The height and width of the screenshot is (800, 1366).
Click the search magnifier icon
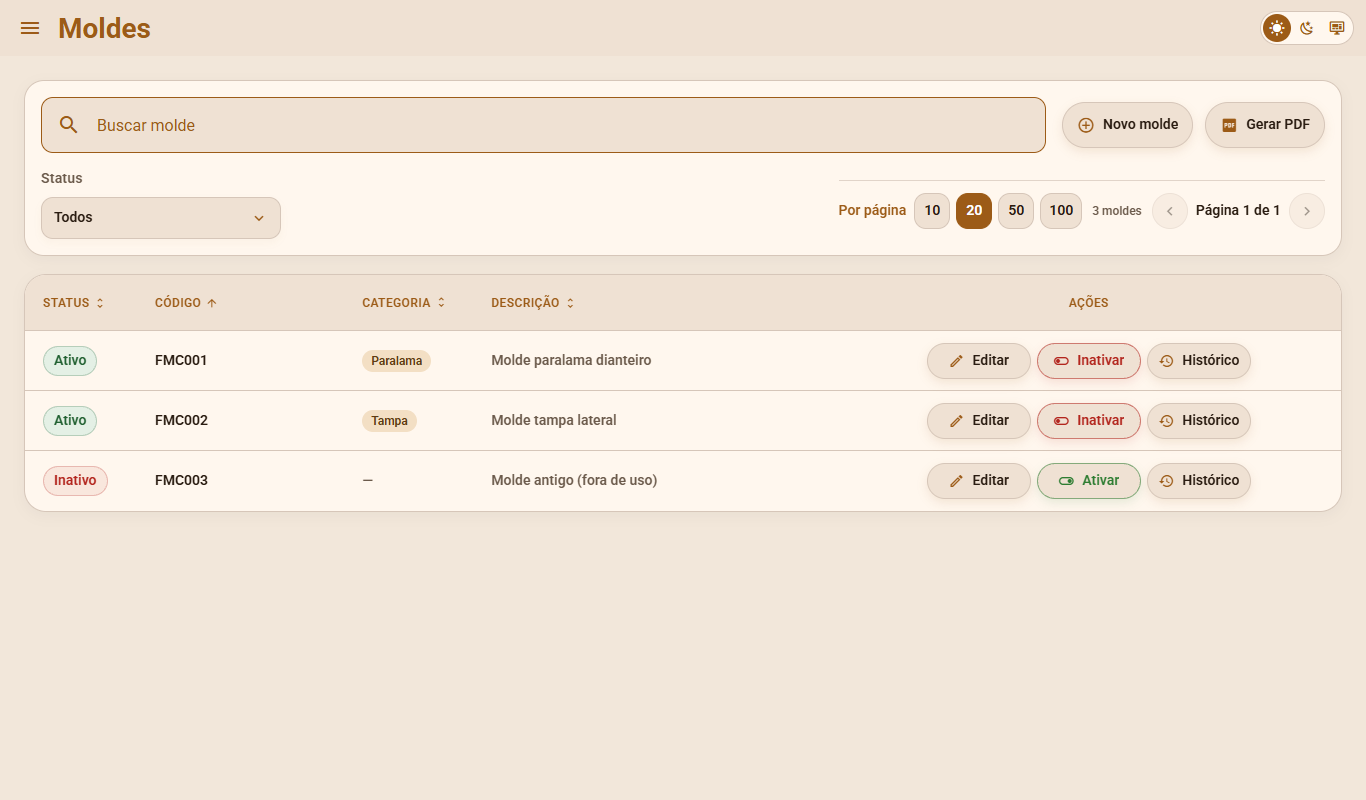point(69,125)
